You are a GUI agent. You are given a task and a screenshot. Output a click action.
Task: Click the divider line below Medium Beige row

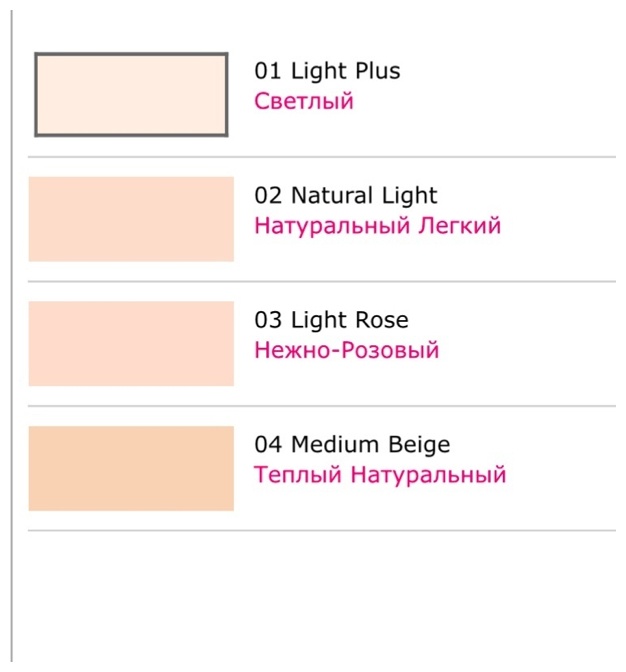click(322, 531)
